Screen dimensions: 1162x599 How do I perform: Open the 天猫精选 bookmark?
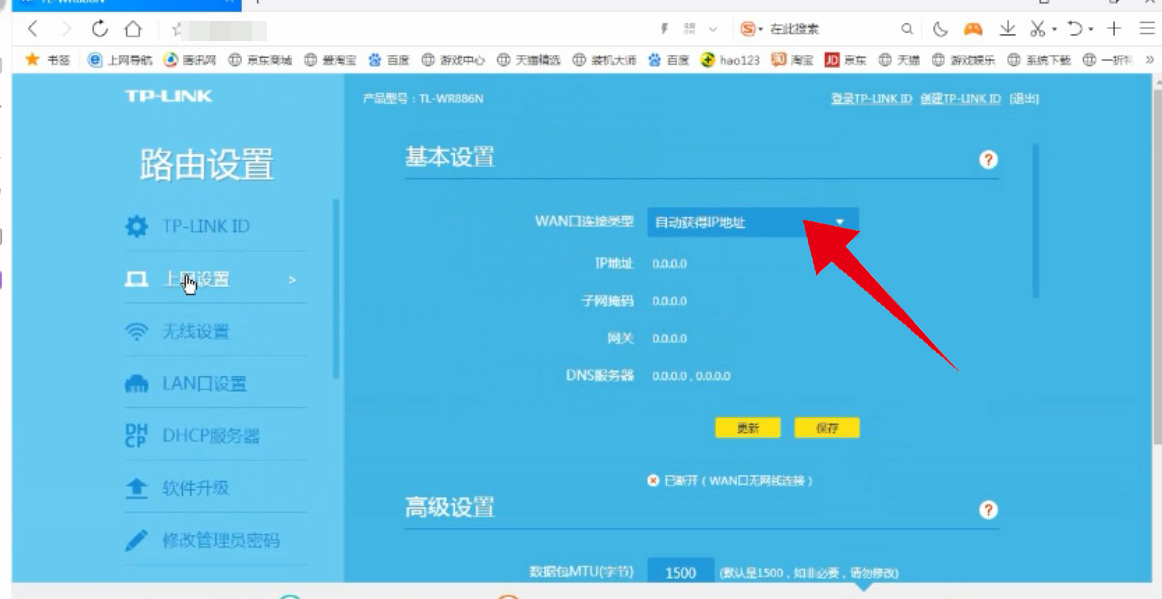529,60
